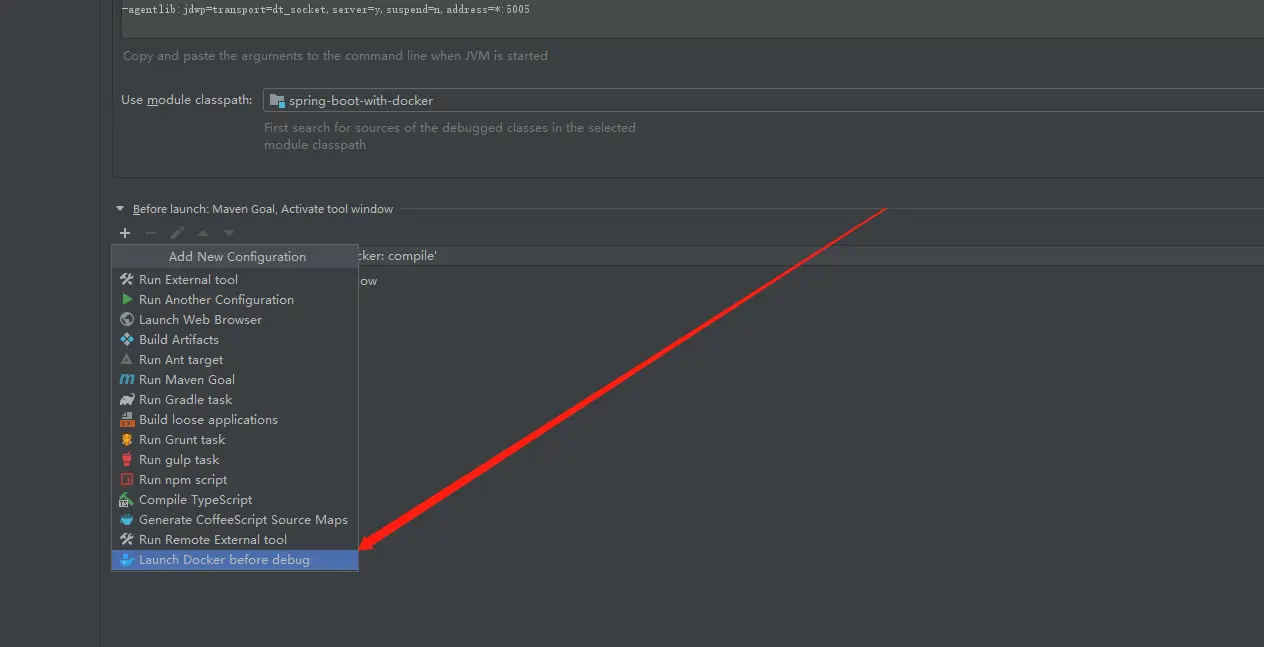The height and width of the screenshot is (647, 1264).
Task: Click the plus icon to add task
Action: 125,233
